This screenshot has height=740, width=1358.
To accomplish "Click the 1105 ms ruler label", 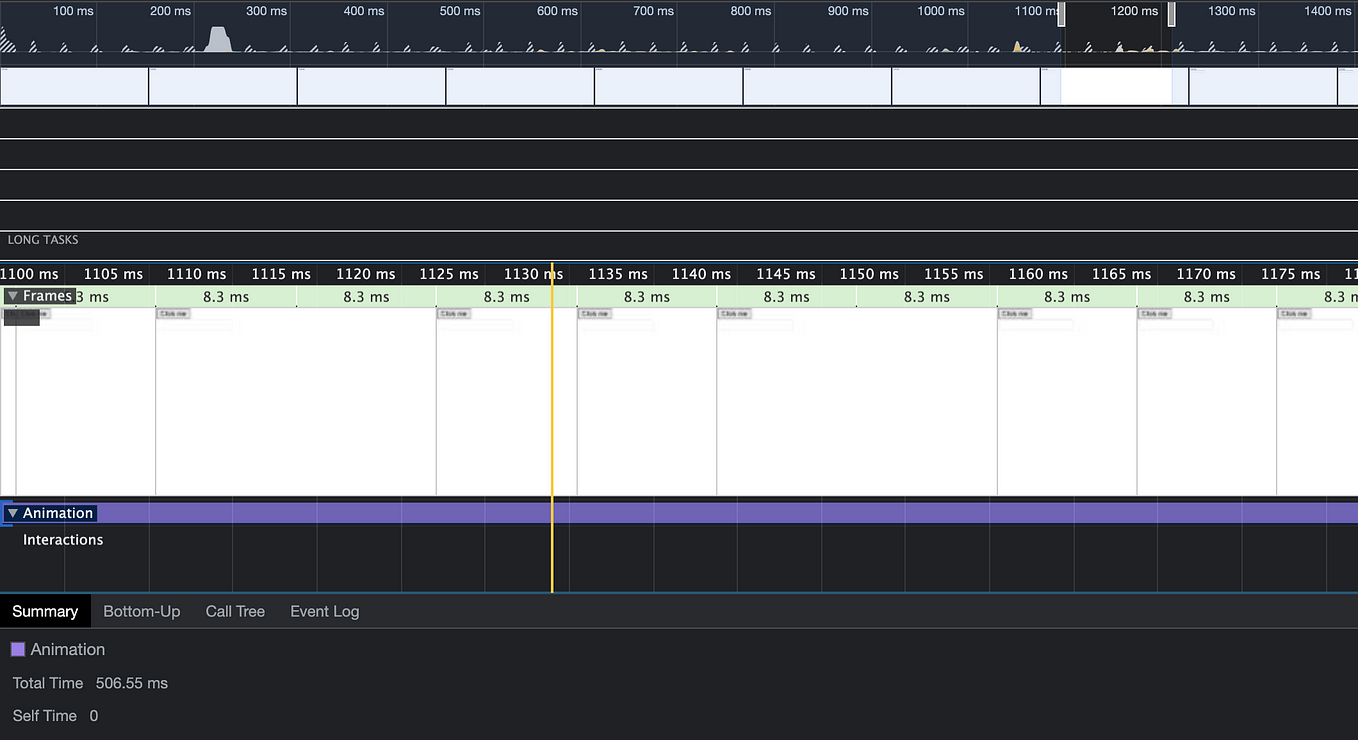I will [x=113, y=274].
